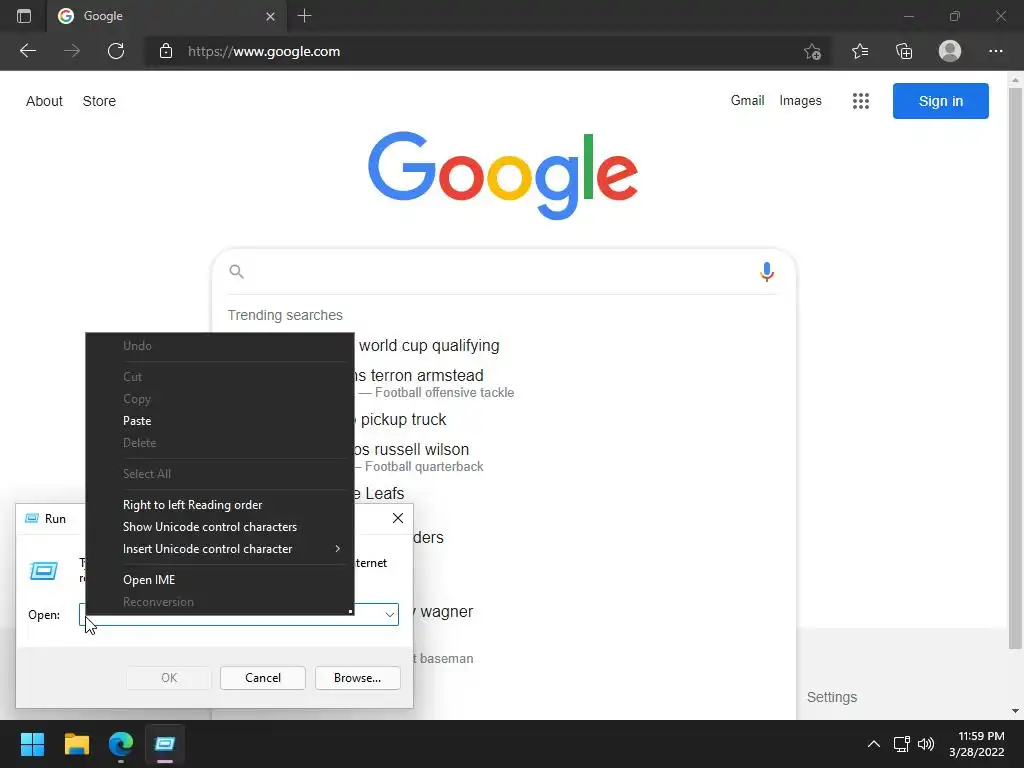The width and height of the screenshot is (1024, 768).
Task: Open the Windows Start menu
Action: (32, 744)
